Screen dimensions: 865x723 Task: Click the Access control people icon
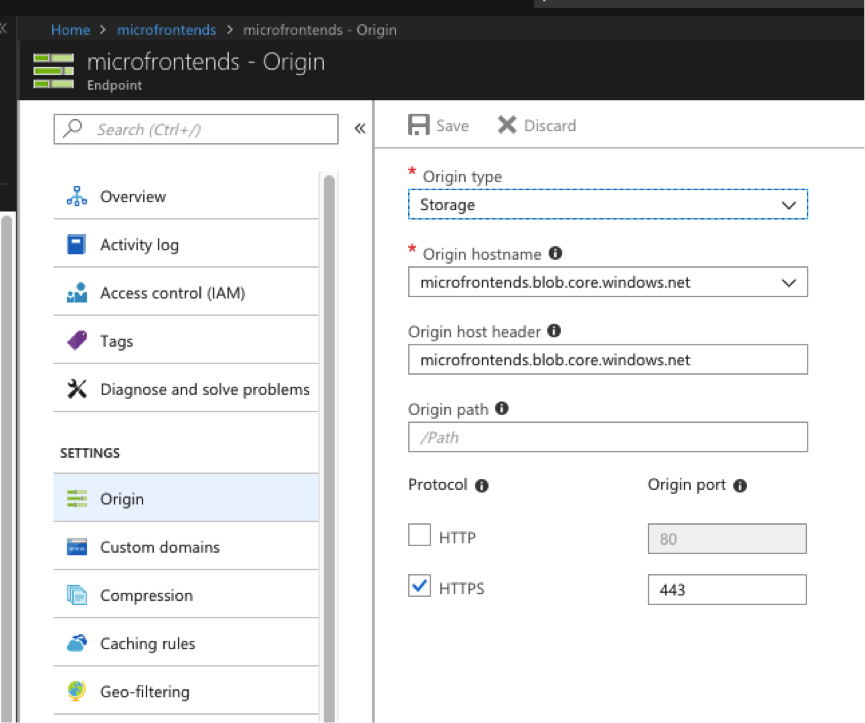tap(77, 293)
